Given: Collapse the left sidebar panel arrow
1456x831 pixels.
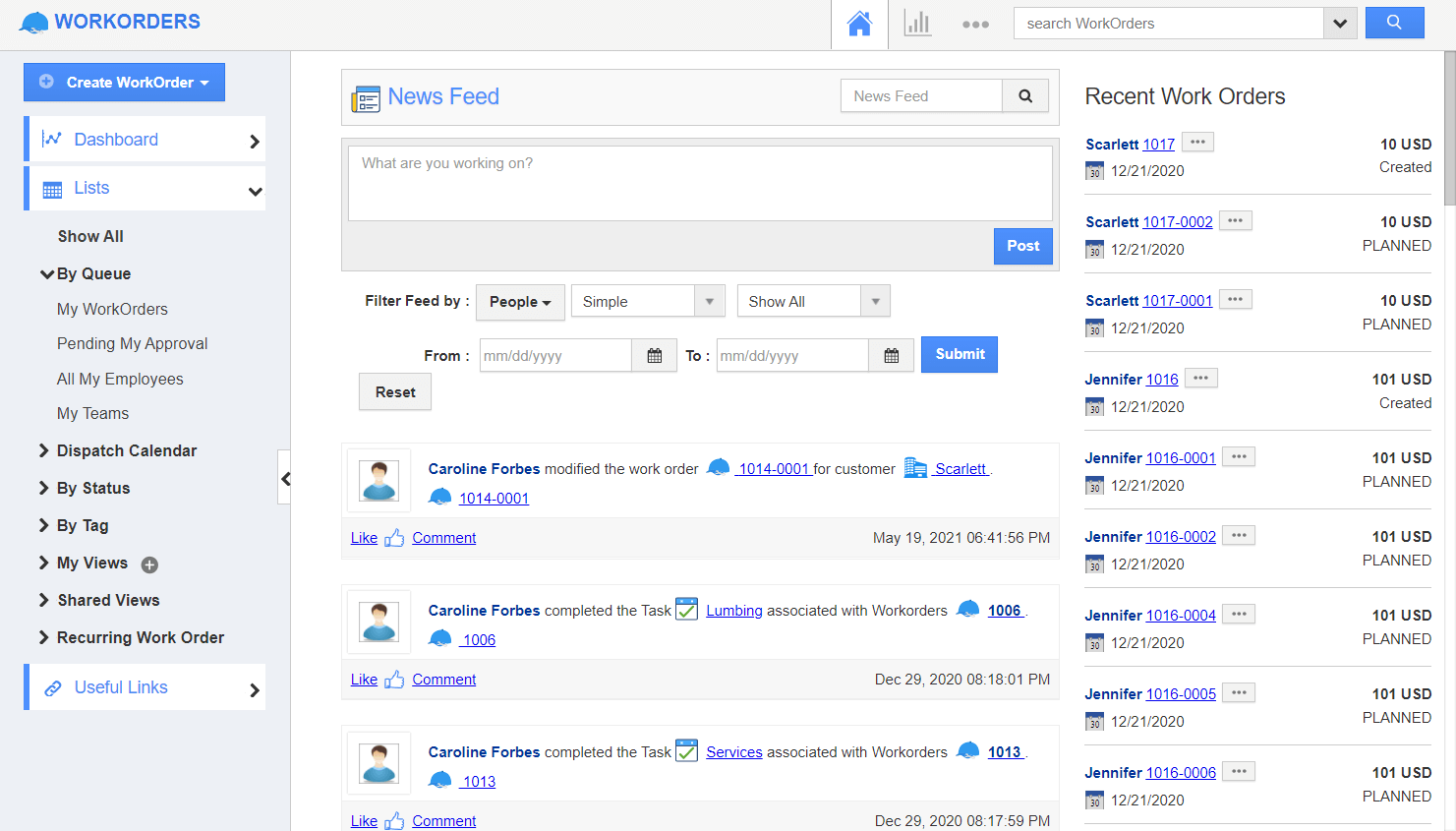Looking at the screenshot, I should coord(285,479).
